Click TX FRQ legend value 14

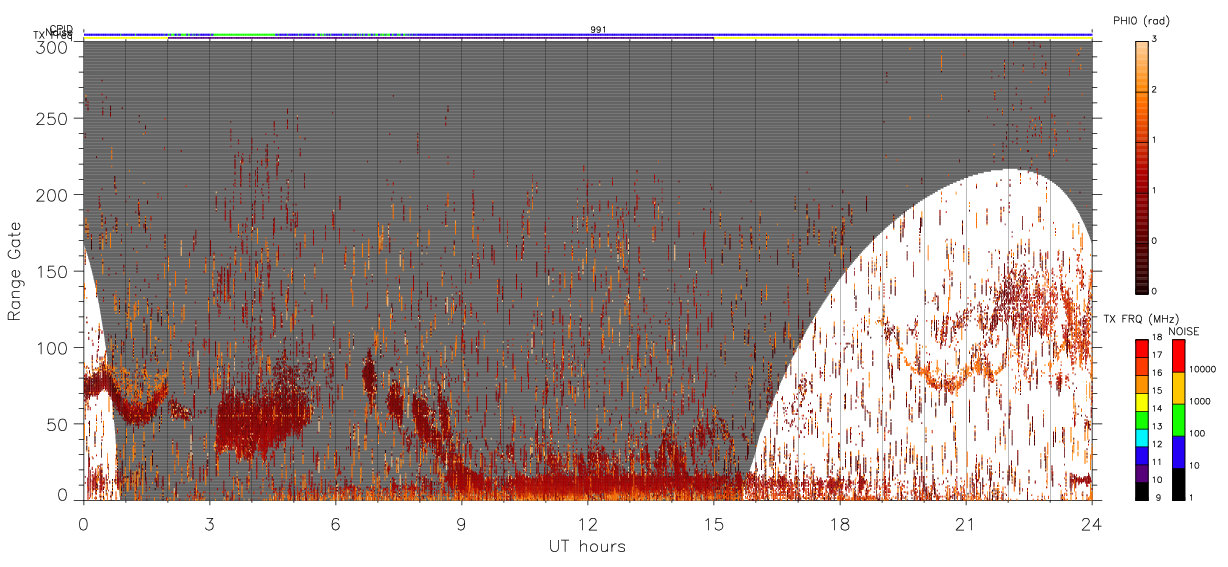1157,408
